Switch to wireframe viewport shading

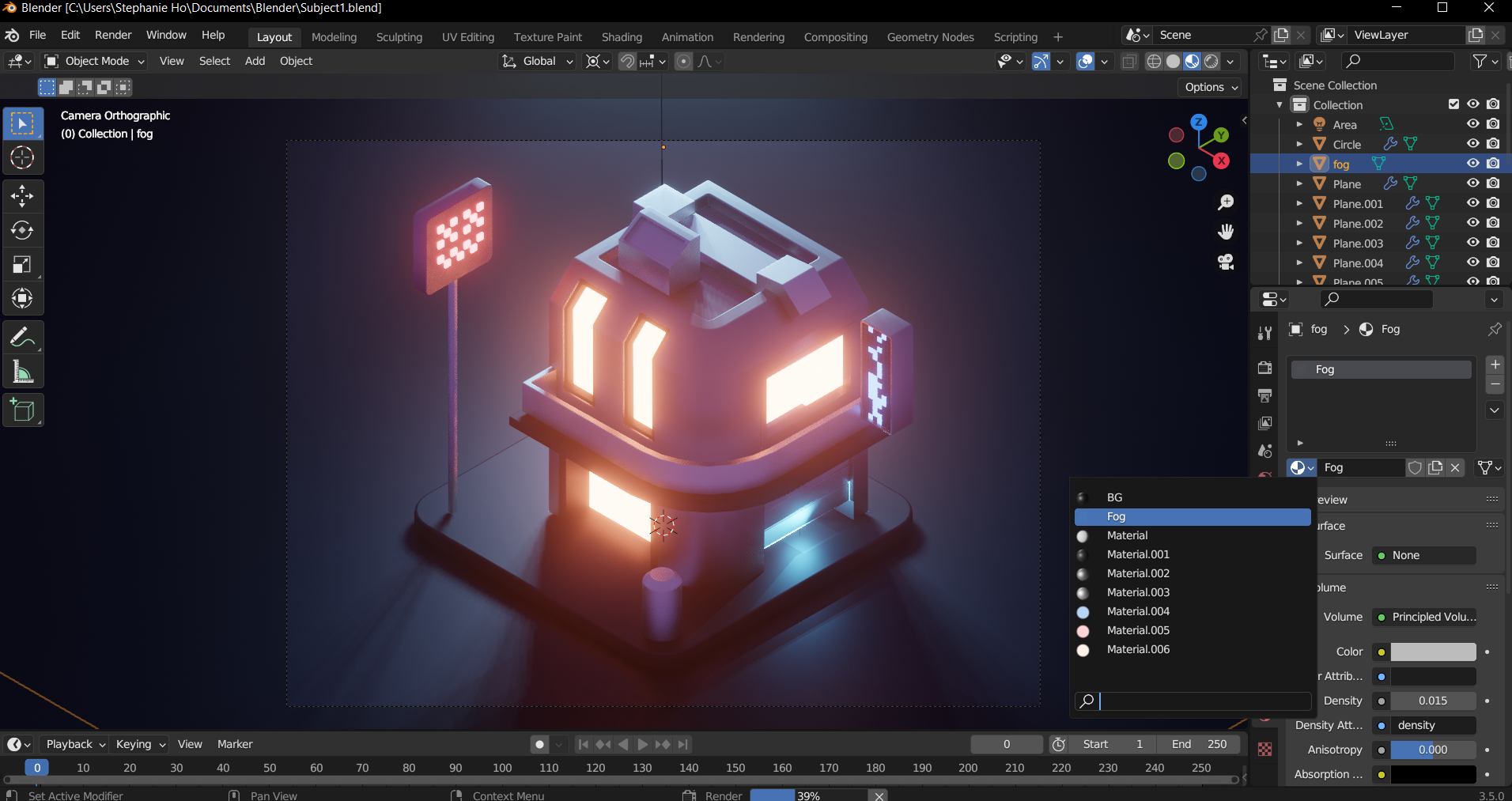point(1155,61)
